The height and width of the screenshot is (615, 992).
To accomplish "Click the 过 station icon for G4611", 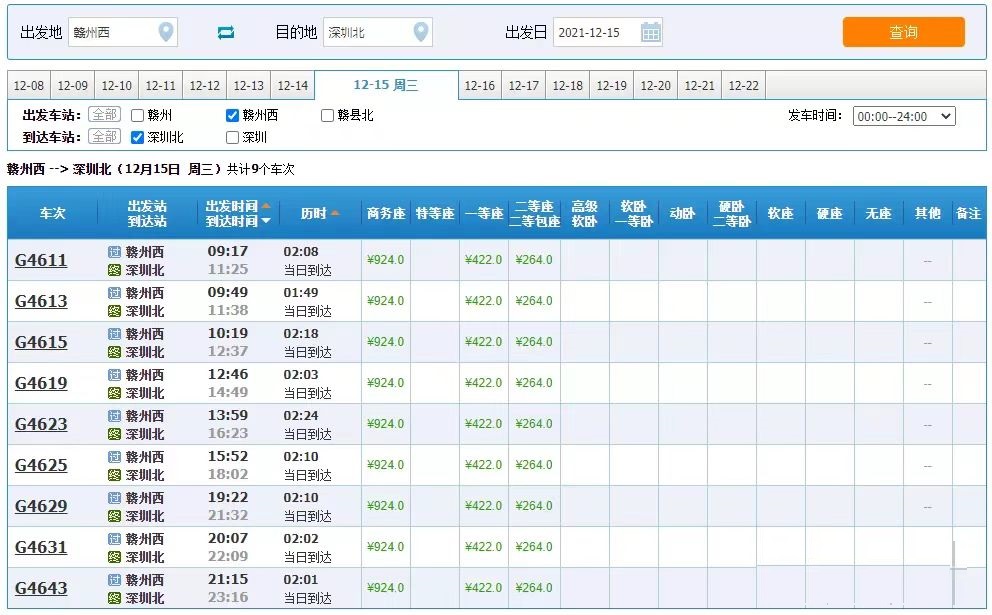I will 114,252.
